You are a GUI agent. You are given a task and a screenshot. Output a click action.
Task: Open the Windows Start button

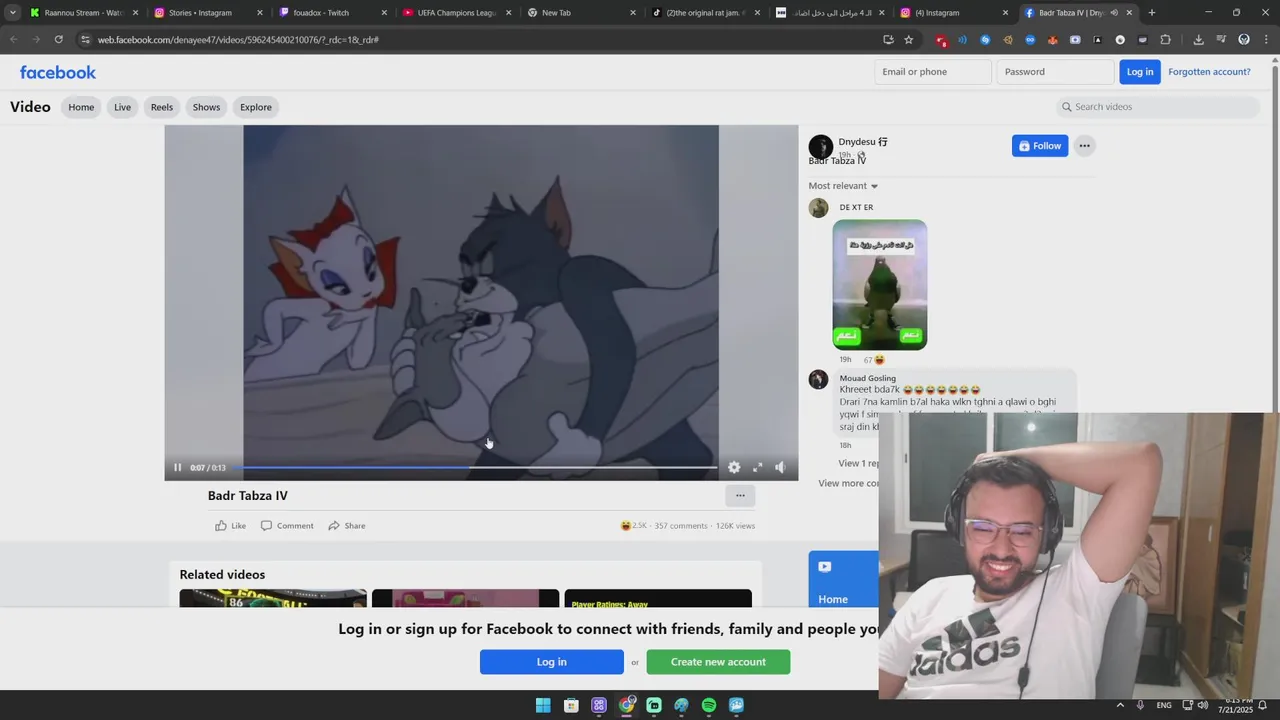coord(543,705)
